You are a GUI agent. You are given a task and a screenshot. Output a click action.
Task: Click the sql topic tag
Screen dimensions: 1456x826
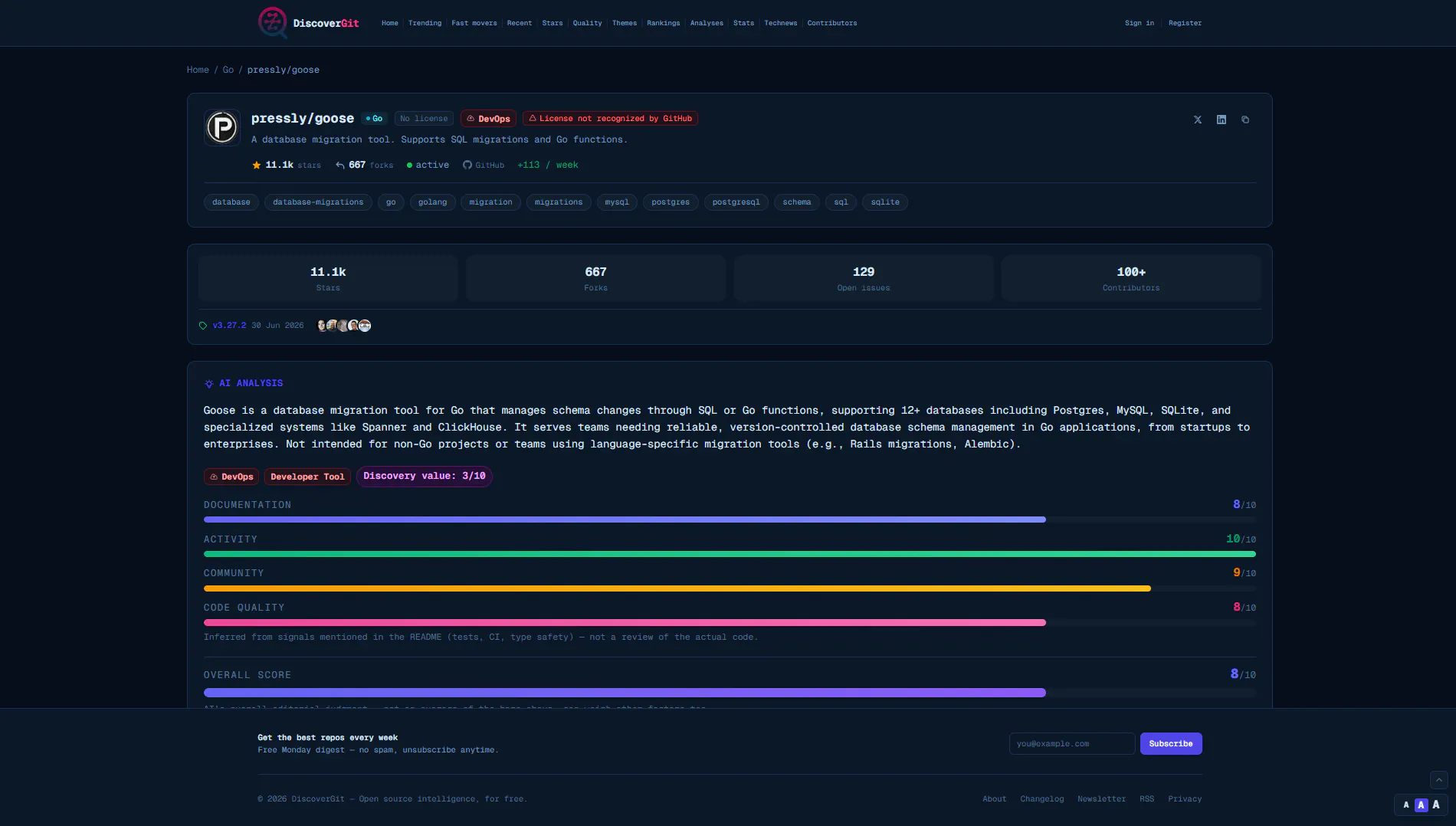click(x=841, y=202)
